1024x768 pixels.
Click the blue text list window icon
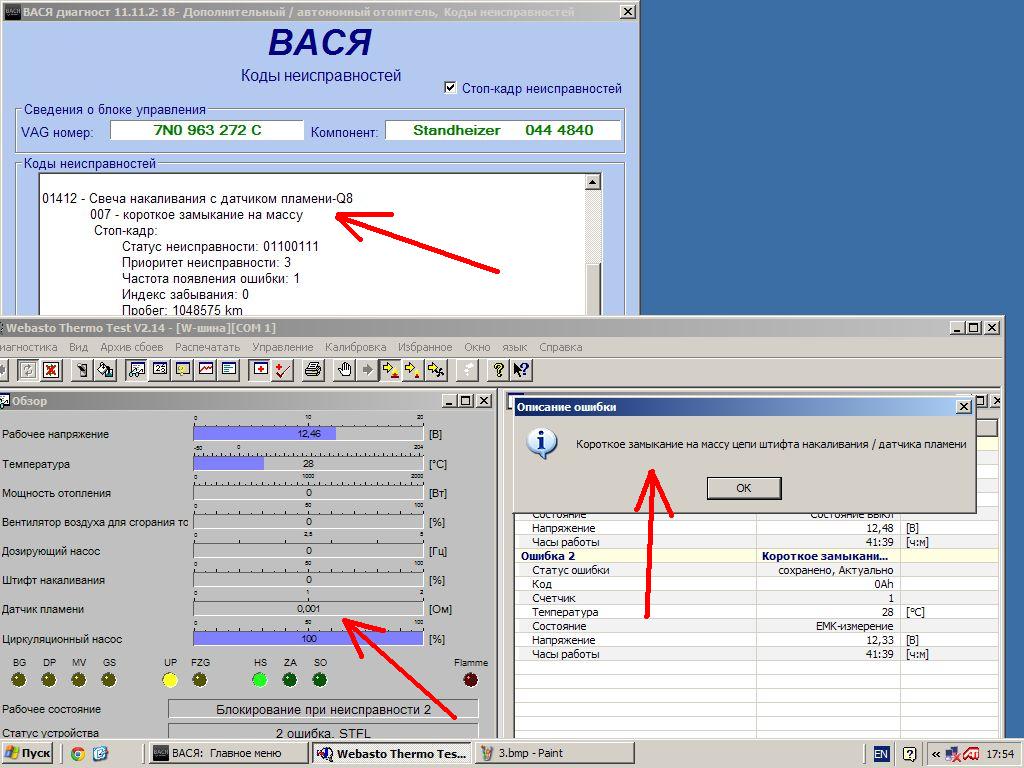229,370
